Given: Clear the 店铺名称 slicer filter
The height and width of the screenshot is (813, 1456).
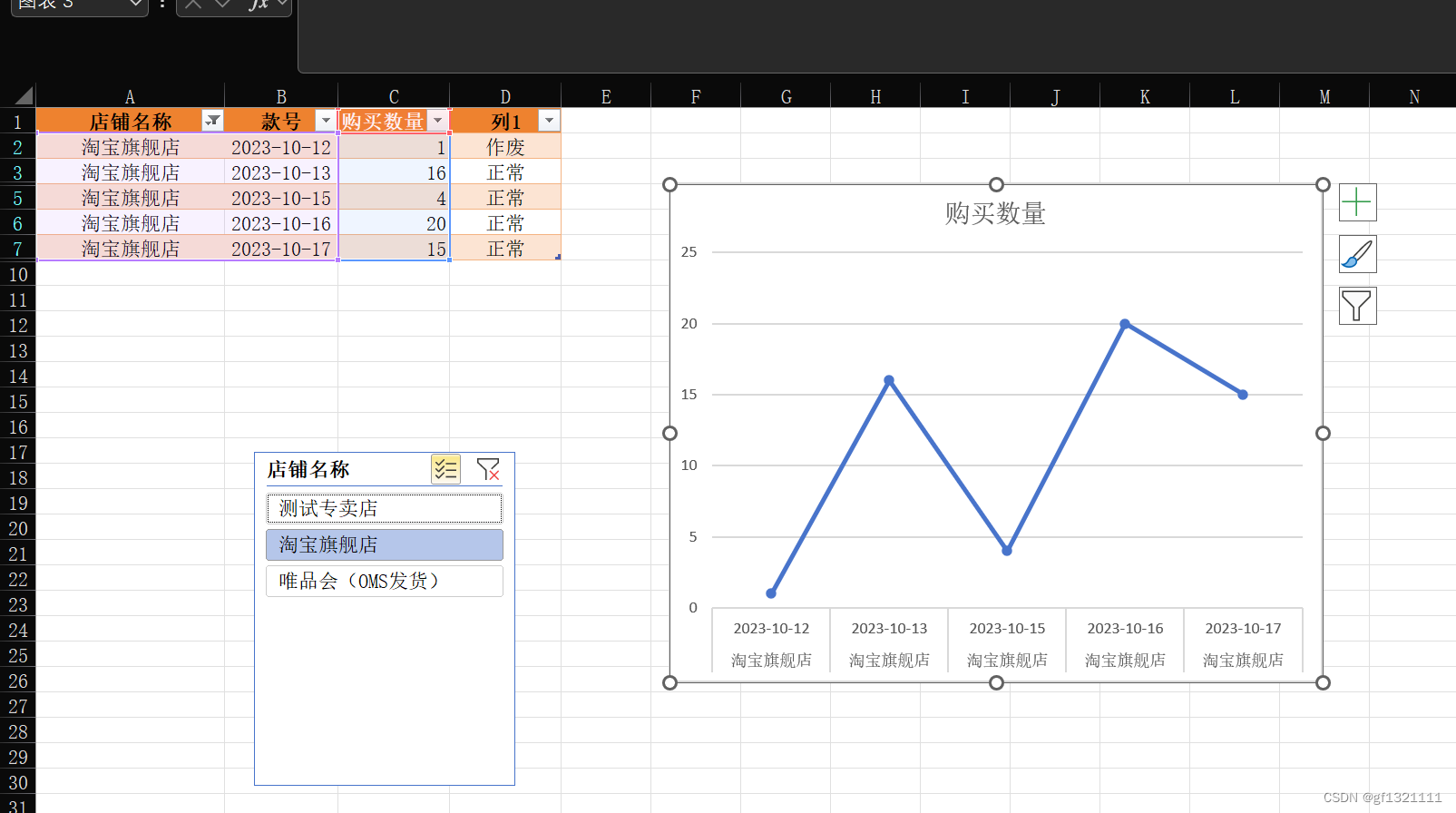Looking at the screenshot, I should point(488,469).
